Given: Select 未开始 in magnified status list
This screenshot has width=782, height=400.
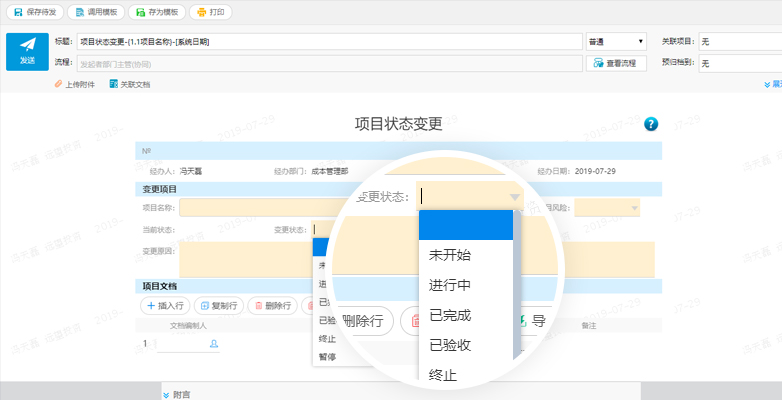Looking at the screenshot, I should 450,255.
